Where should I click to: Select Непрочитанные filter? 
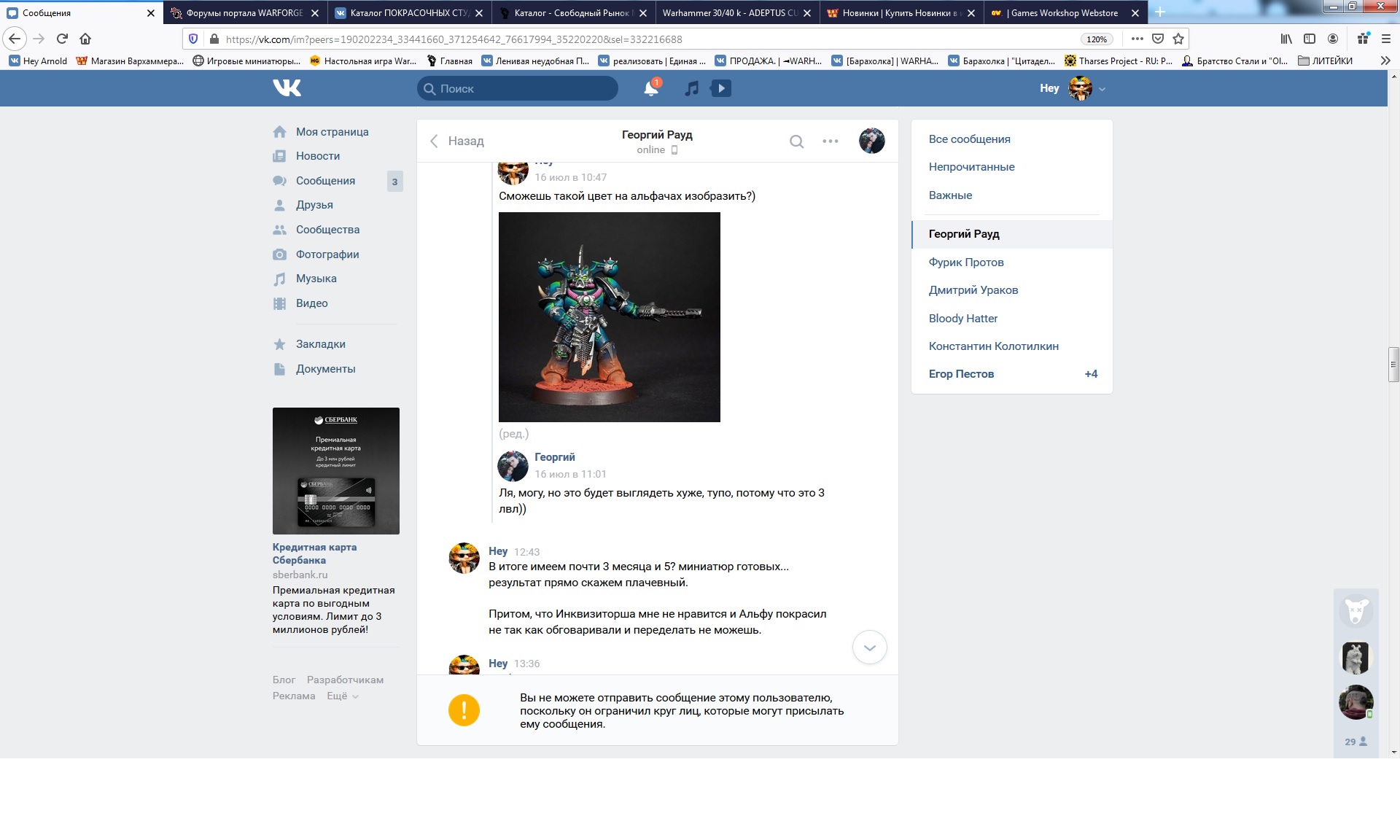click(1012, 167)
